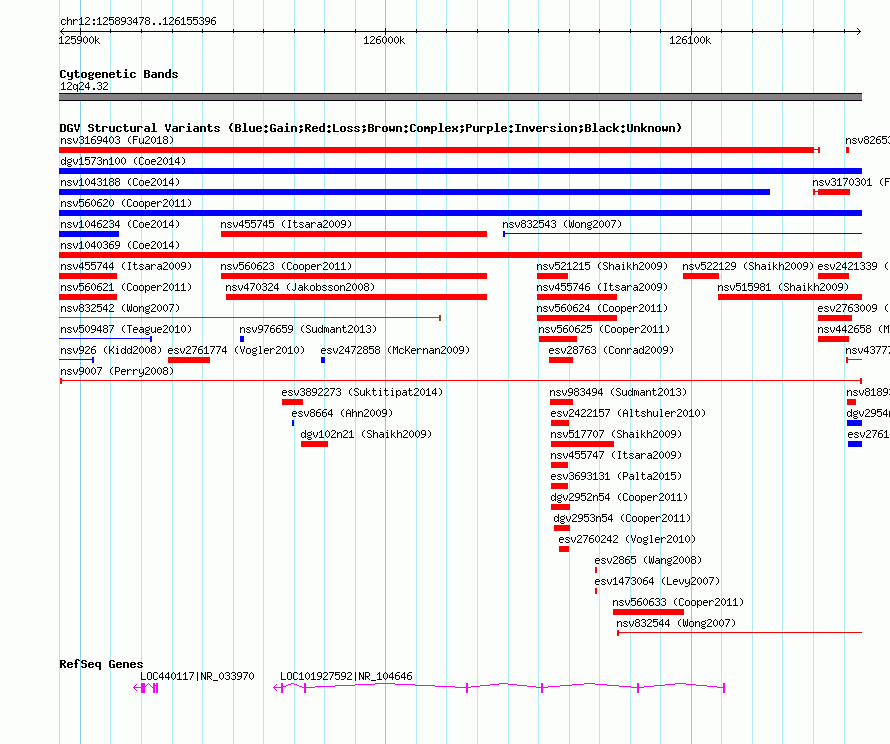Image resolution: width=890 pixels, height=744 pixels.
Task: Select the RefSeq Genes track title
Action: click(101, 664)
